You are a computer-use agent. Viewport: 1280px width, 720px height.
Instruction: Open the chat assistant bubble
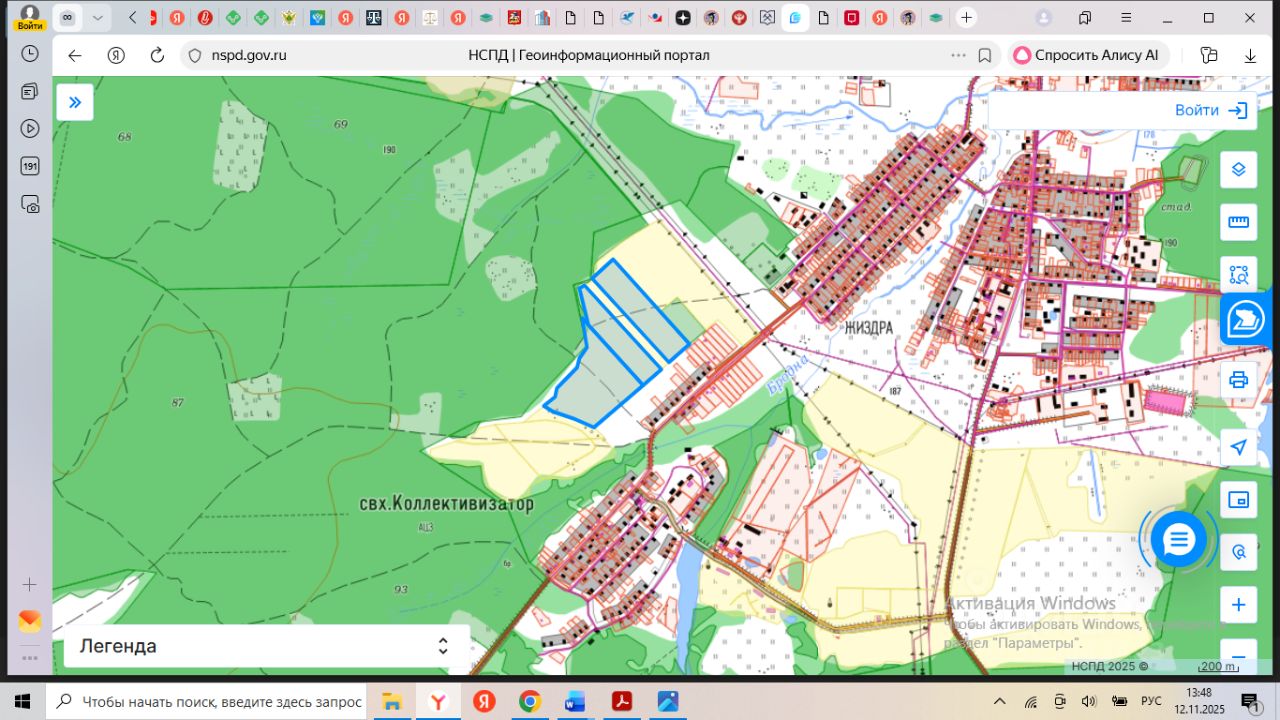[x=1179, y=540]
